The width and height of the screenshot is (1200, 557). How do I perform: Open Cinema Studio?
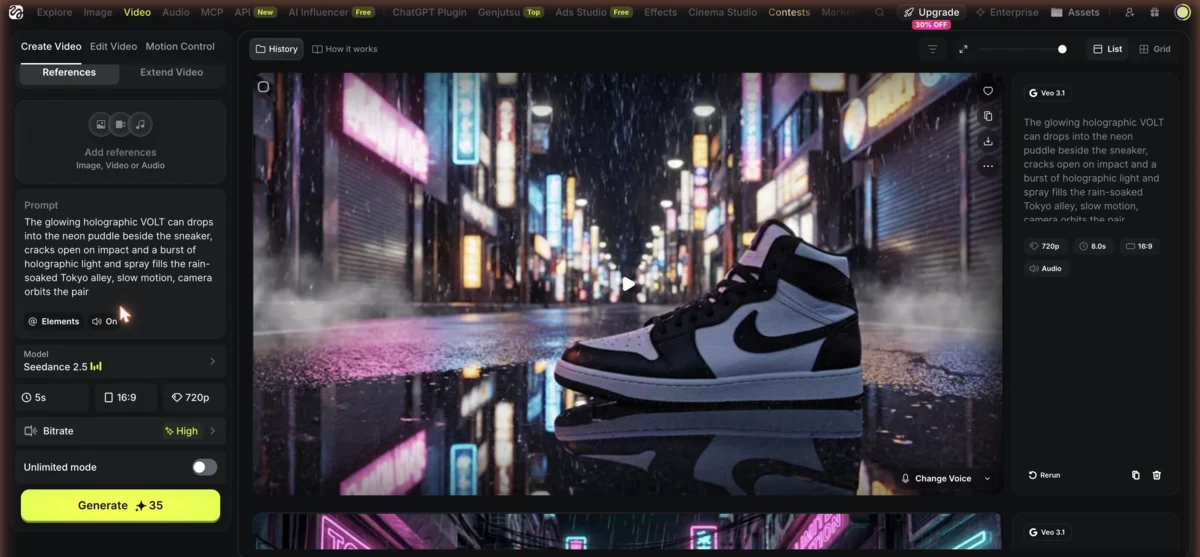(x=722, y=13)
